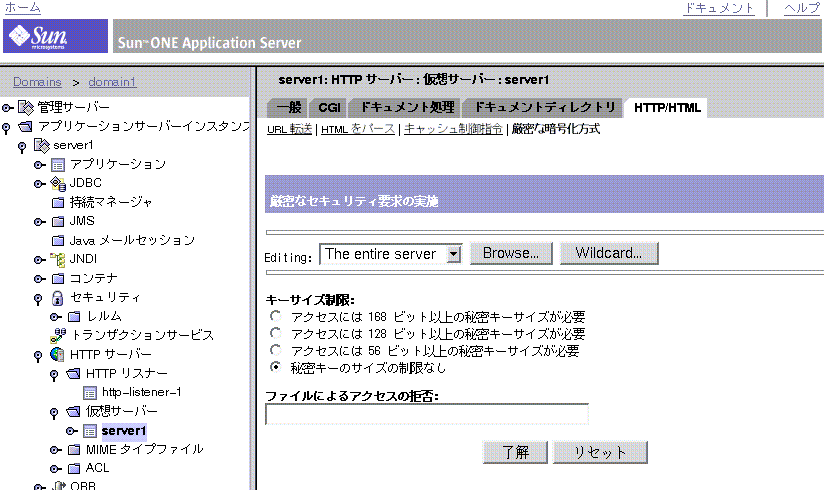Expand the JDBC tree node
This screenshot has height=490, width=824.
pyautogui.click(x=39, y=185)
